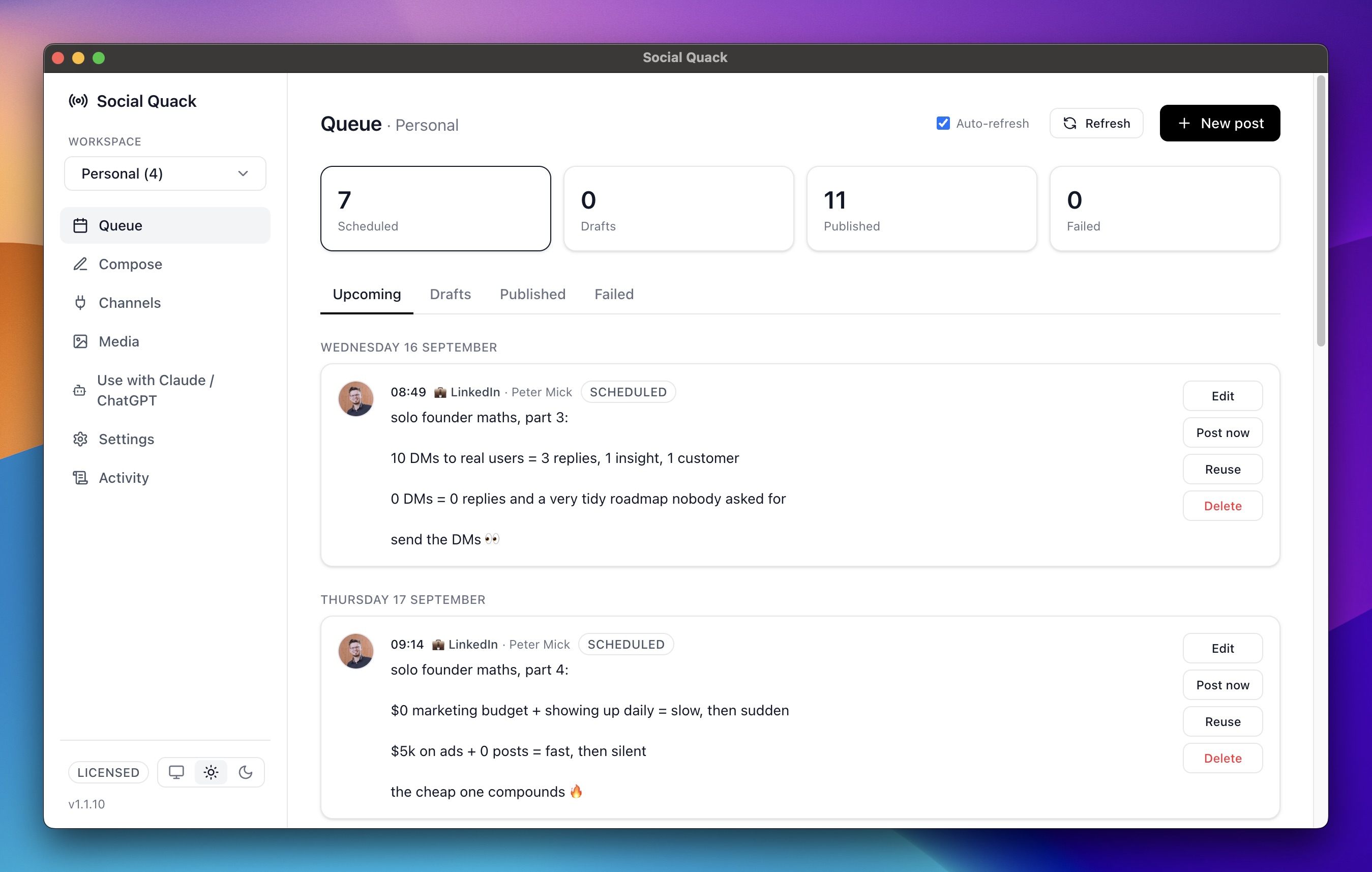Click the SCHEDULED badge on 08:49 post

[628, 392]
